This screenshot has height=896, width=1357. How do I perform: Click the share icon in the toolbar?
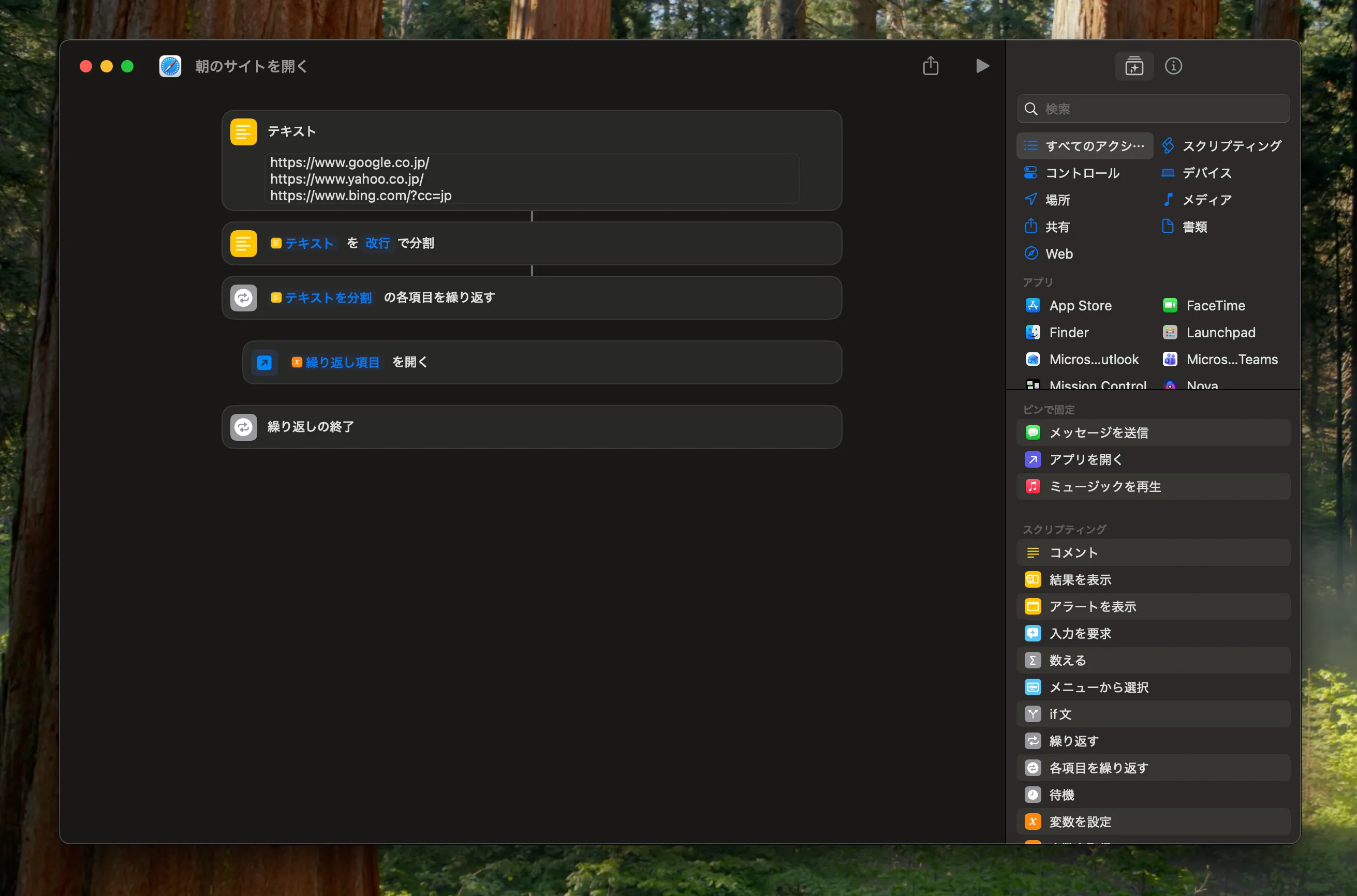tap(931, 66)
